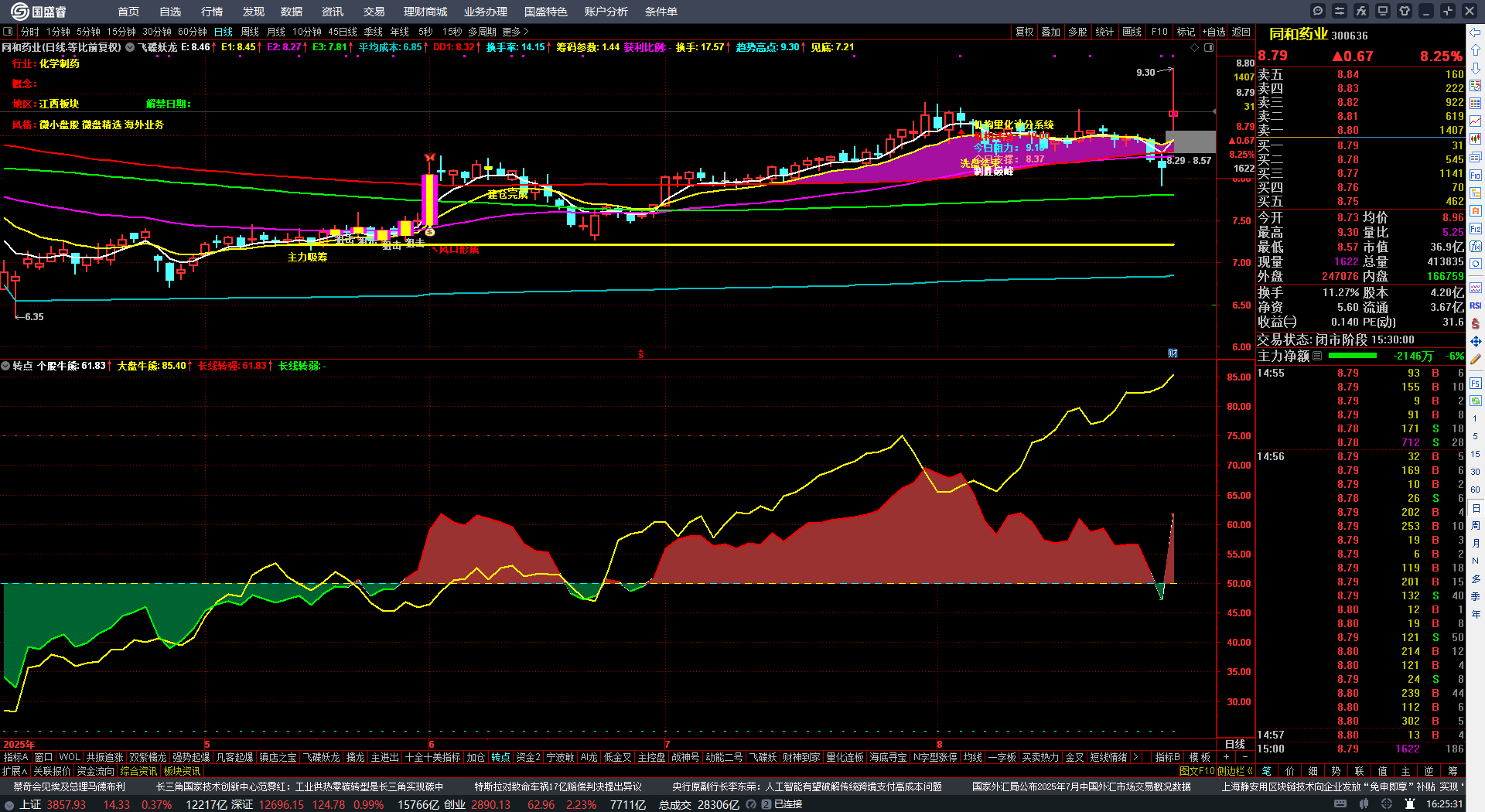
Task: Open the 模板 template selector
Action: coord(1200,757)
